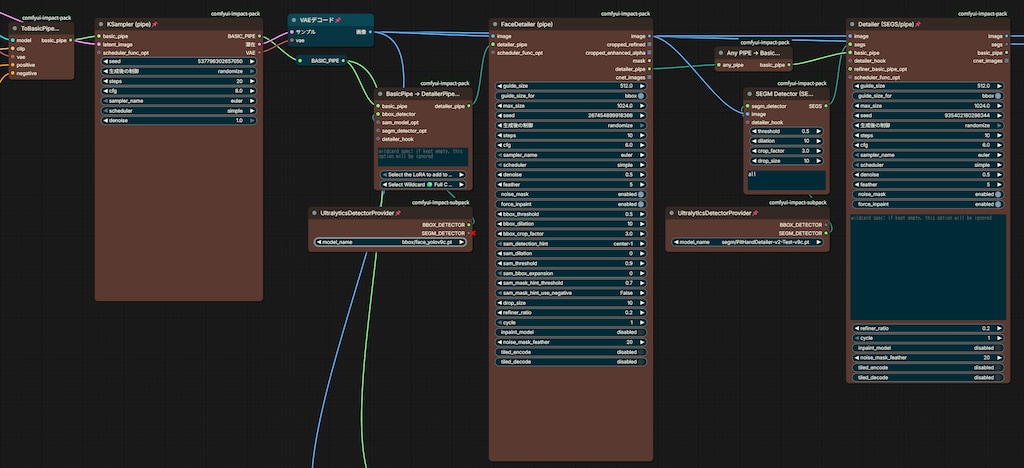Viewport: 1024px width, 468px height.
Task: Open sam_detection_hint center-1 combo in FaceDetailer
Action: pos(571,243)
